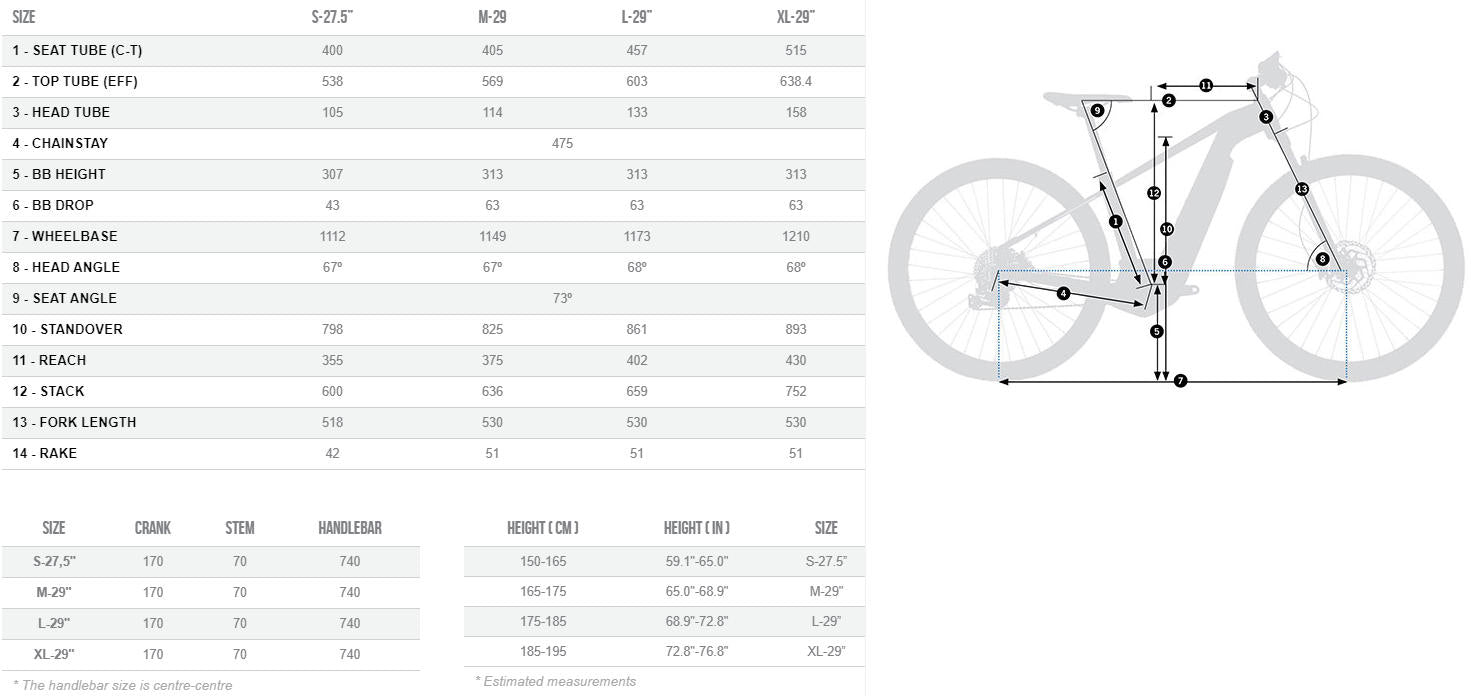The height and width of the screenshot is (700, 1480).
Task: Select the S-27.5" size column header
Action: click(x=332, y=17)
